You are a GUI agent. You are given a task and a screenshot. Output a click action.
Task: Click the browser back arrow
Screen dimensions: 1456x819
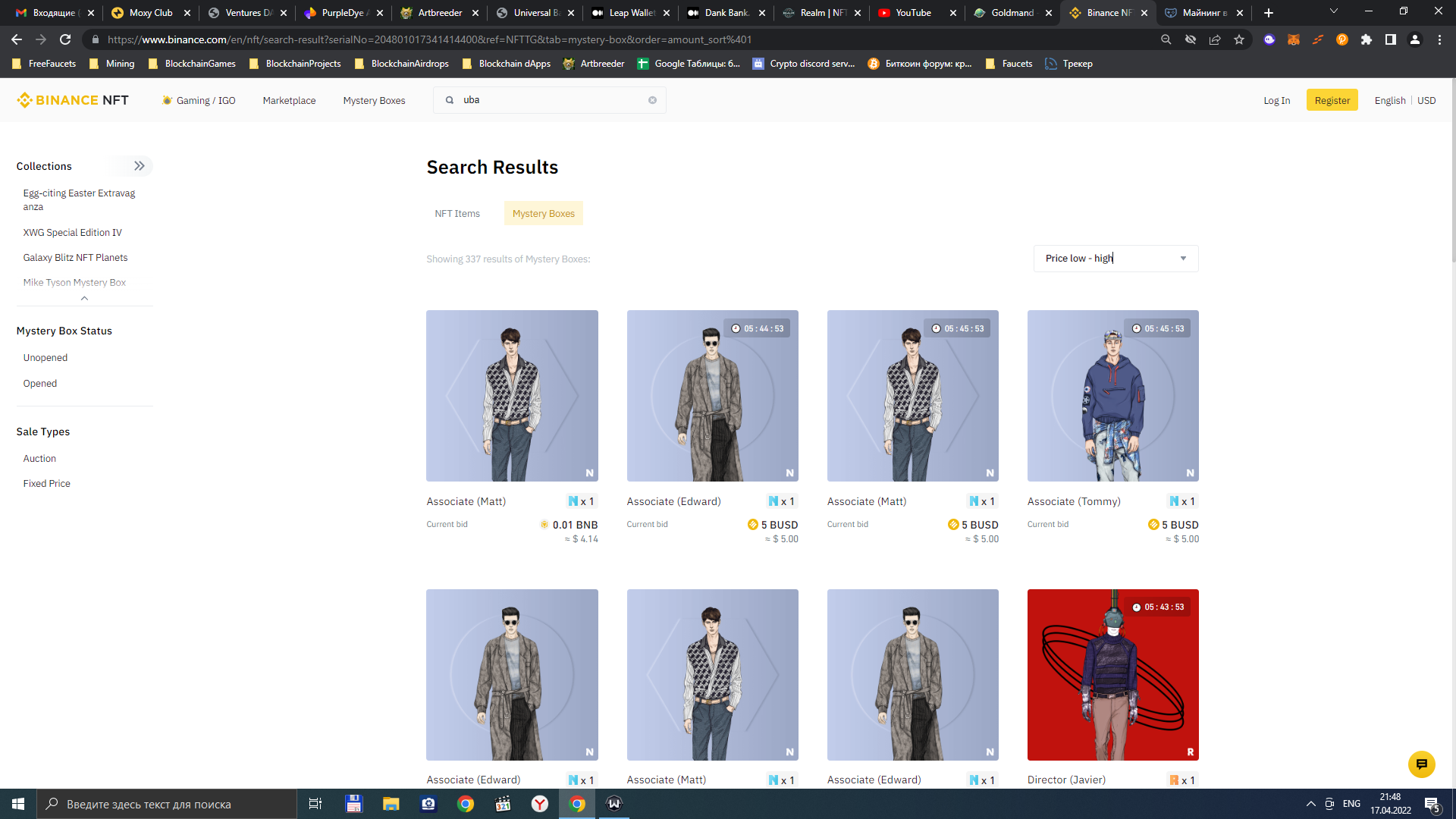(17, 39)
